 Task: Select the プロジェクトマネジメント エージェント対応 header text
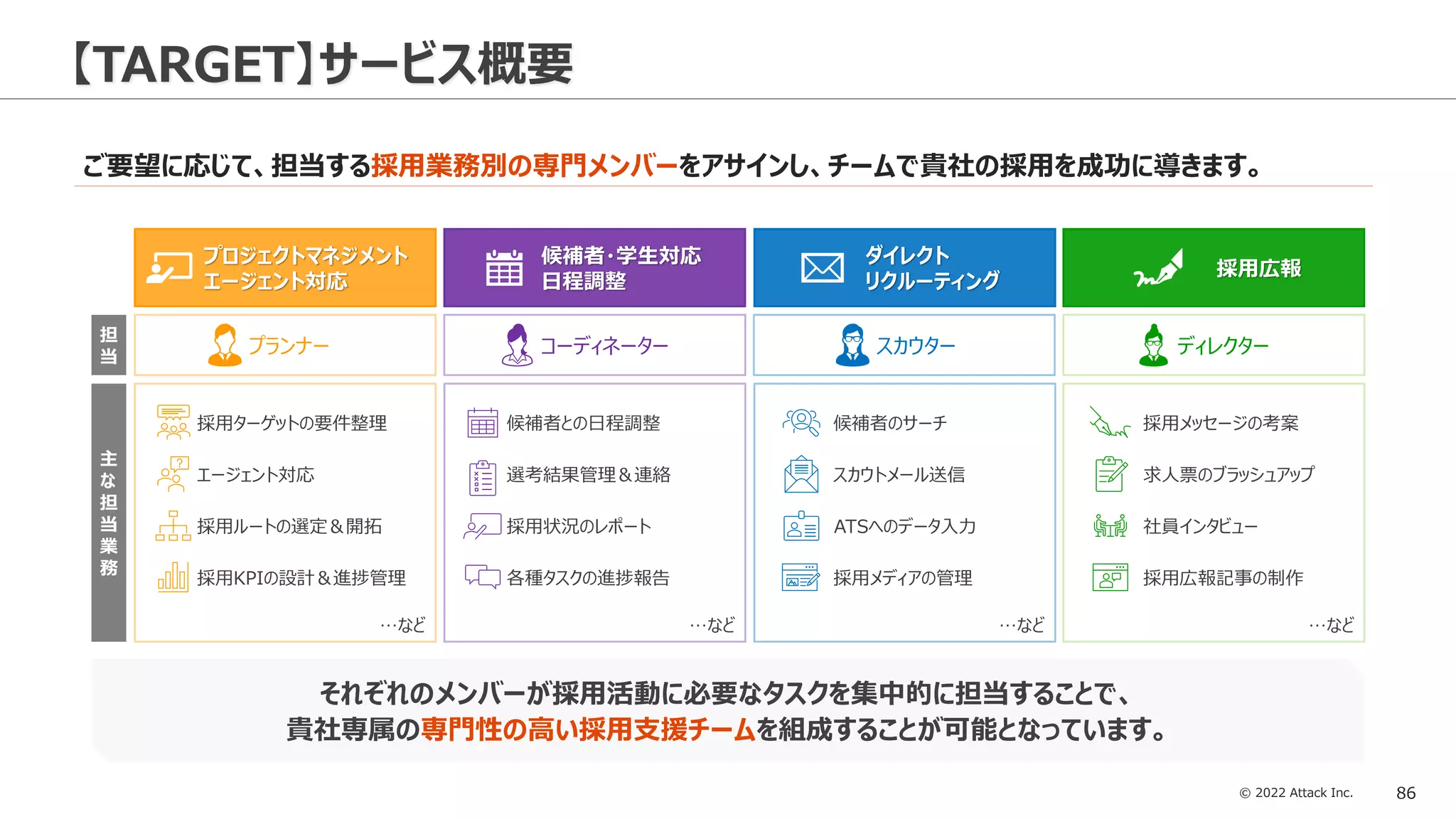tap(305, 268)
